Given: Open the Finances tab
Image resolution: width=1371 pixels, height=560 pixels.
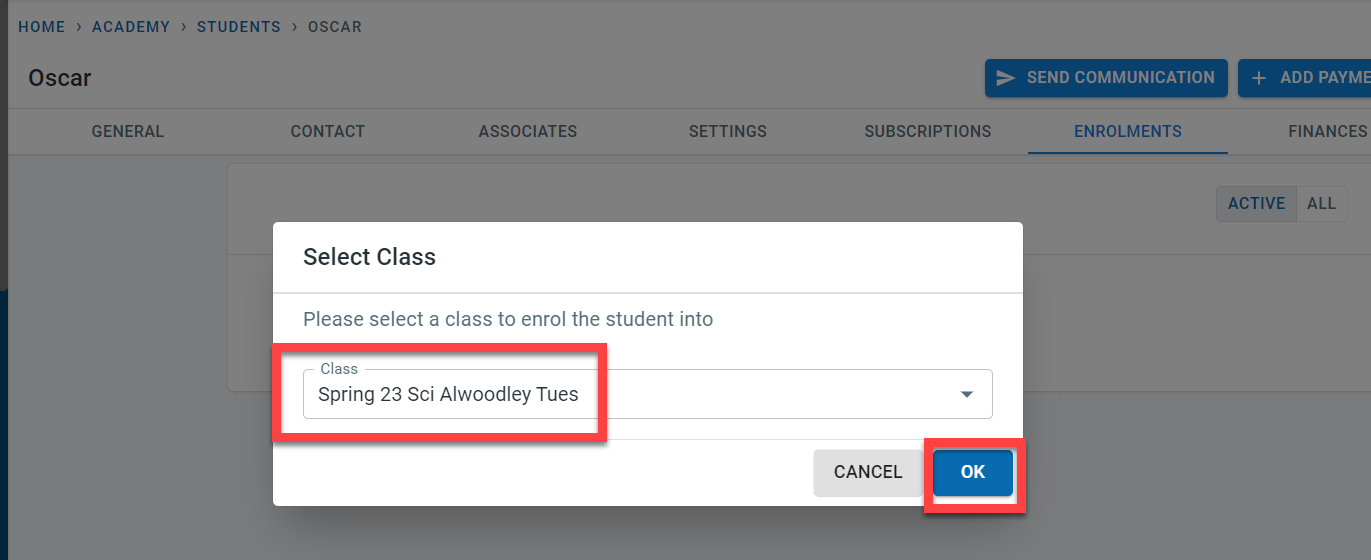Looking at the screenshot, I should coord(1327,131).
